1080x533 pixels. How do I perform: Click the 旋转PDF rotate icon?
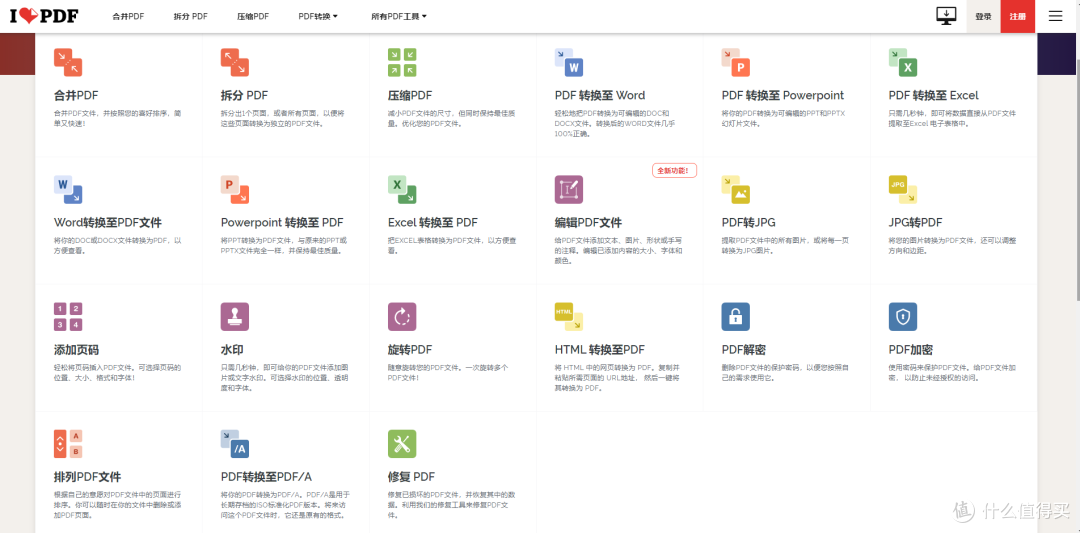pyautogui.click(x=402, y=316)
